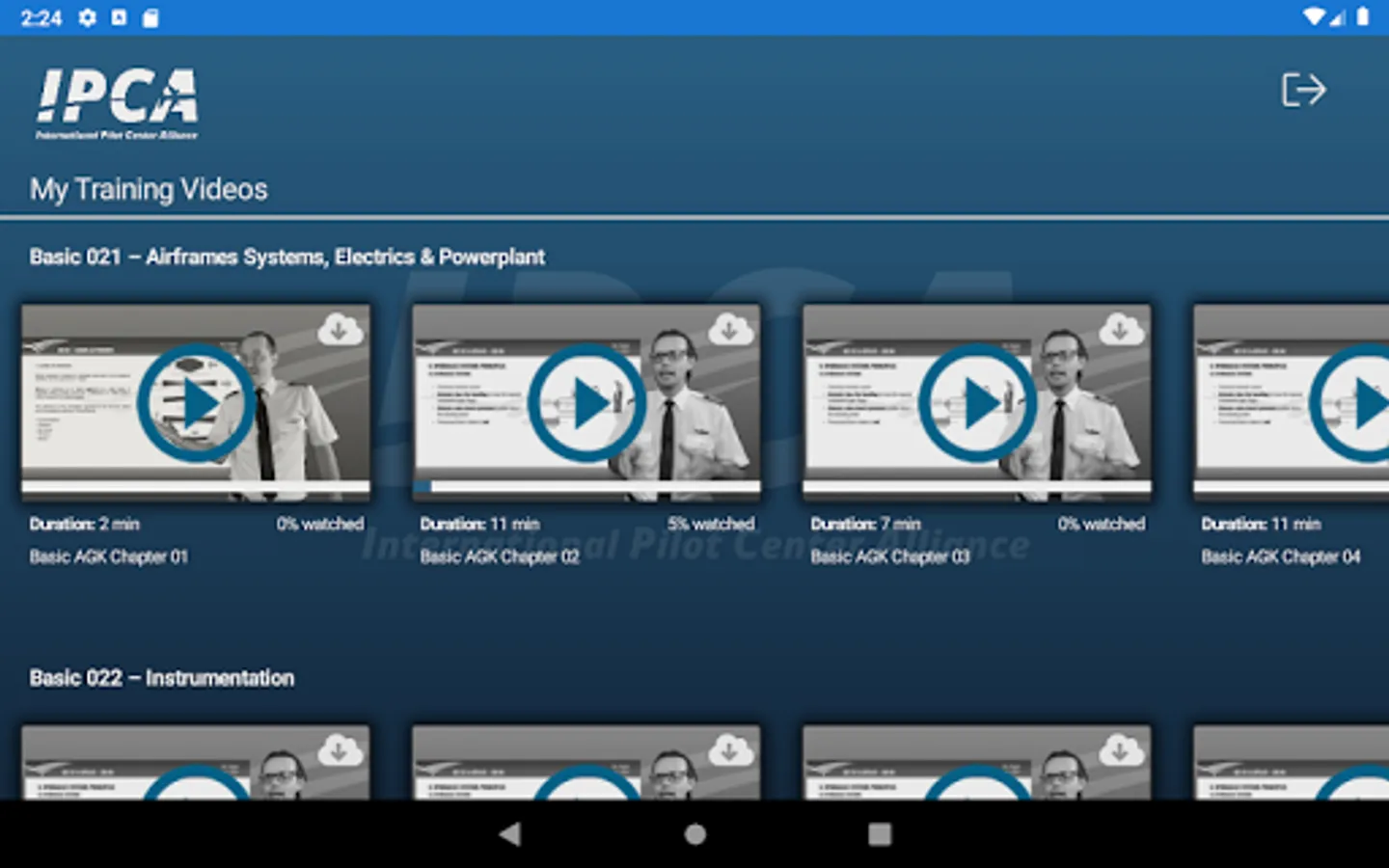The height and width of the screenshot is (868, 1389).
Task: Tap settings gear in status bar
Action: [x=88, y=17]
